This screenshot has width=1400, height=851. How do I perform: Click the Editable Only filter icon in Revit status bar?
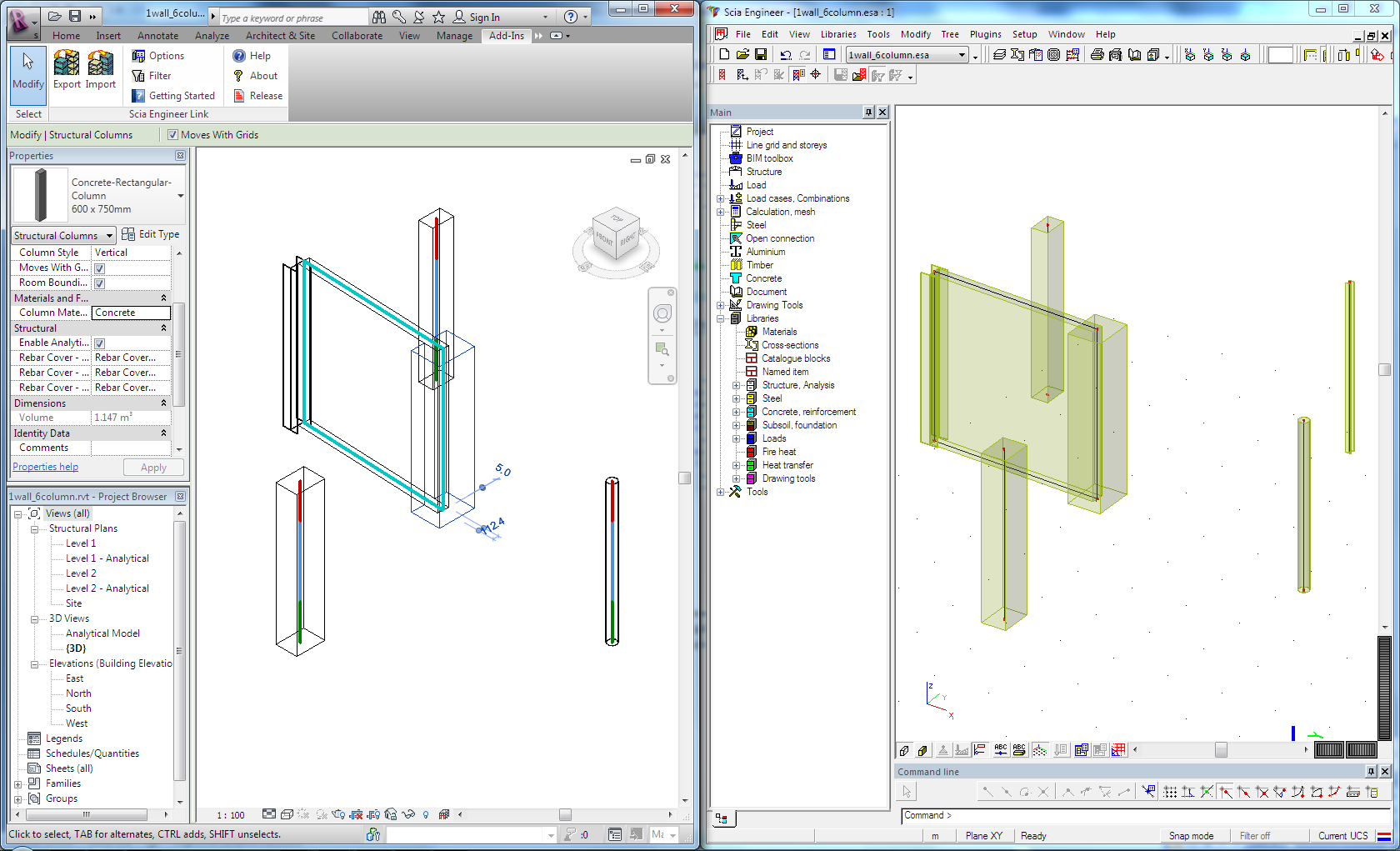[x=570, y=834]
